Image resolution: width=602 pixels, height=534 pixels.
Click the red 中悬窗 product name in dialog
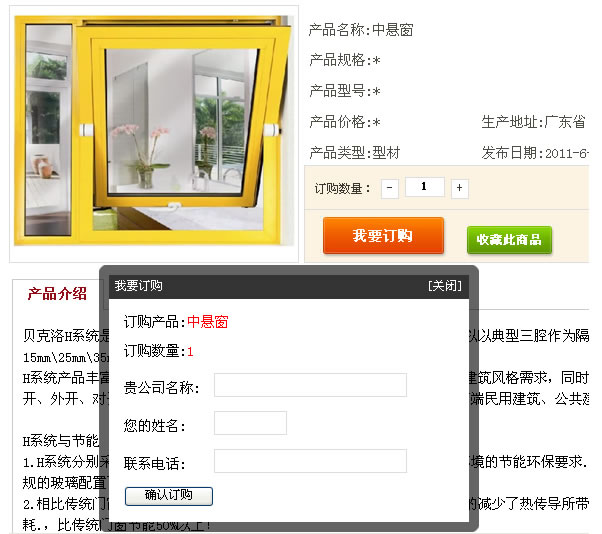click(208, 322)
